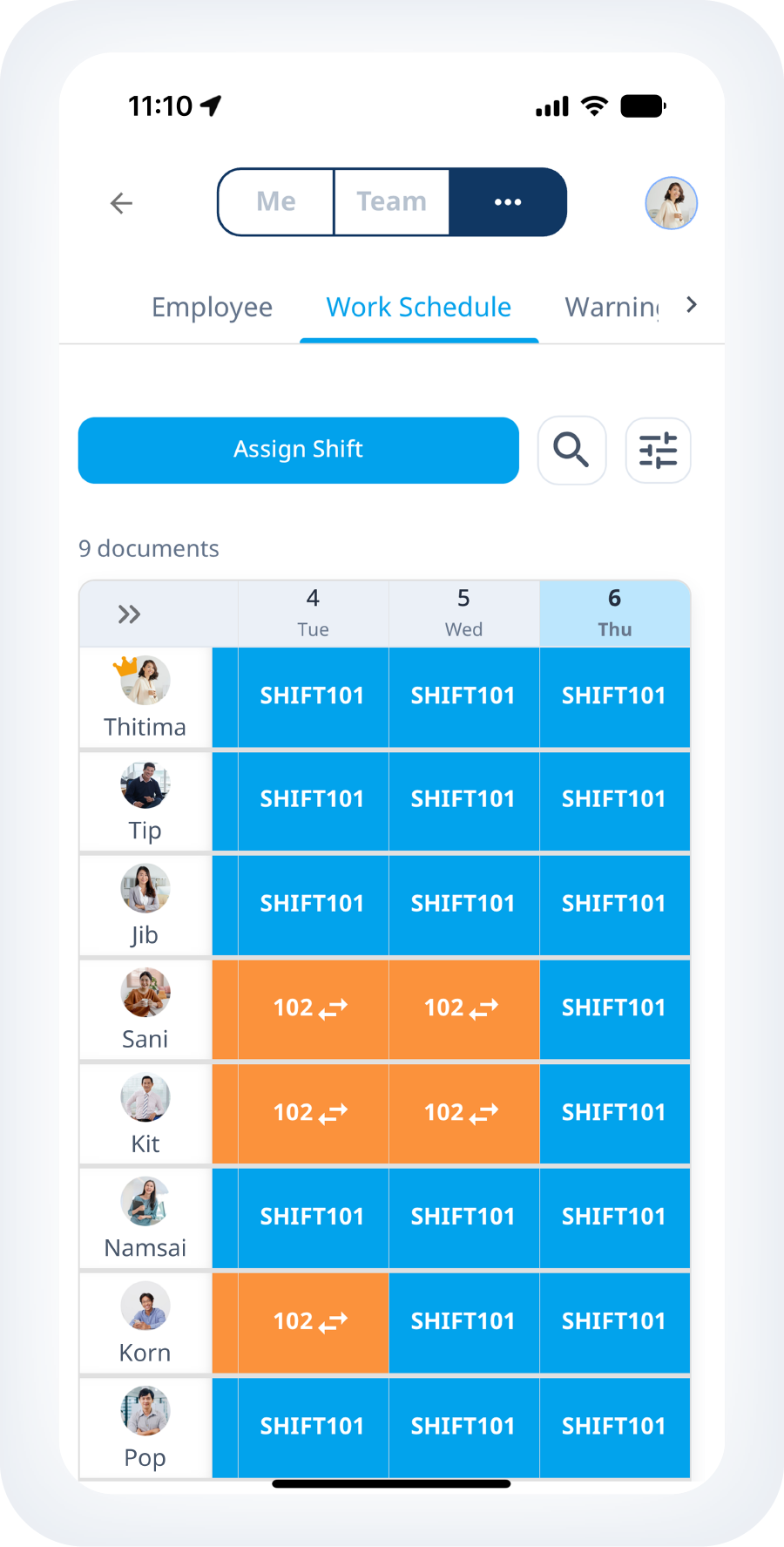
Task: Open the search magnifier icon
Action: click(571, 450)
